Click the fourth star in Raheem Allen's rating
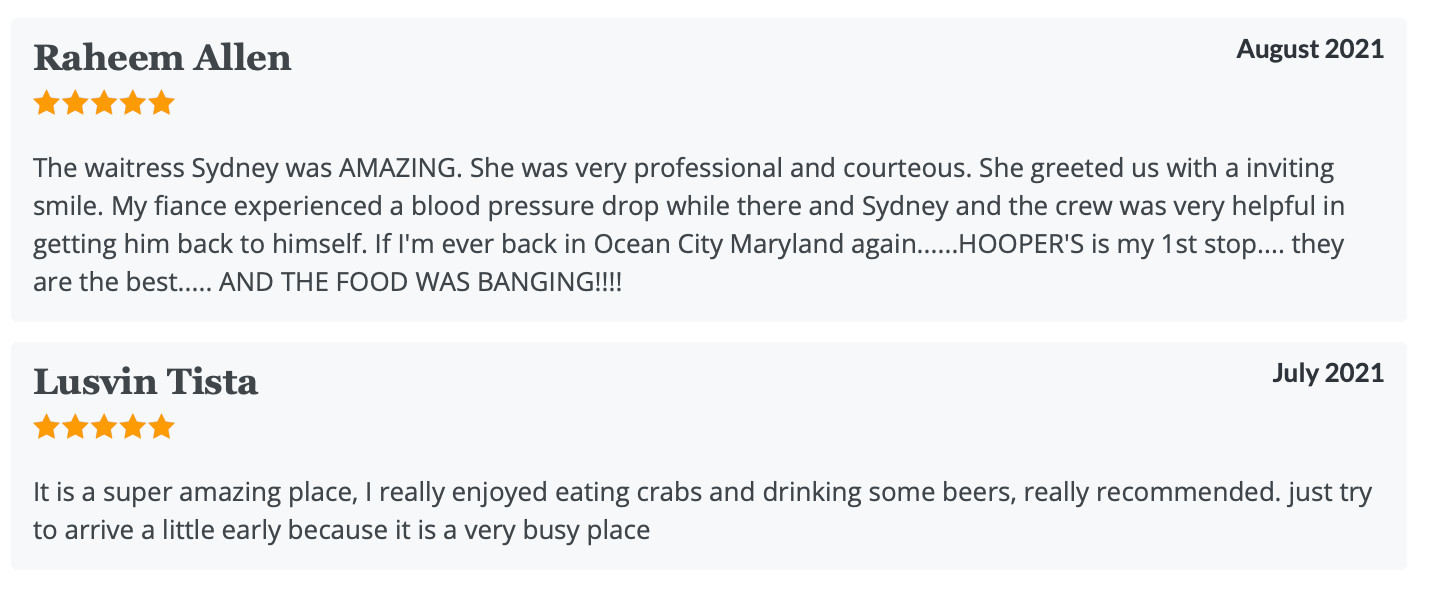 (133, 103)
